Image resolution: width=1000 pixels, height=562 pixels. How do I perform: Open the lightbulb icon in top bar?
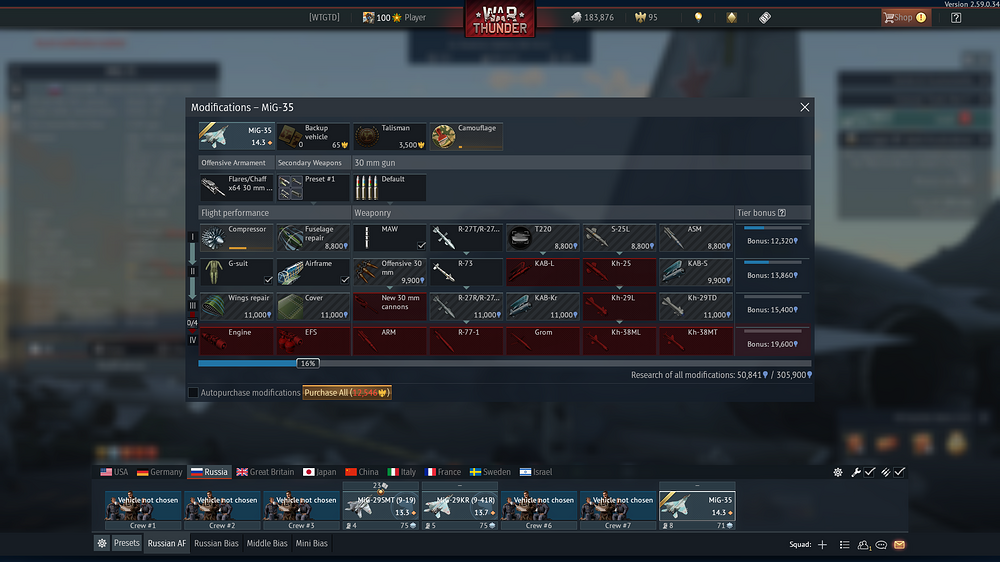point(698,17)
